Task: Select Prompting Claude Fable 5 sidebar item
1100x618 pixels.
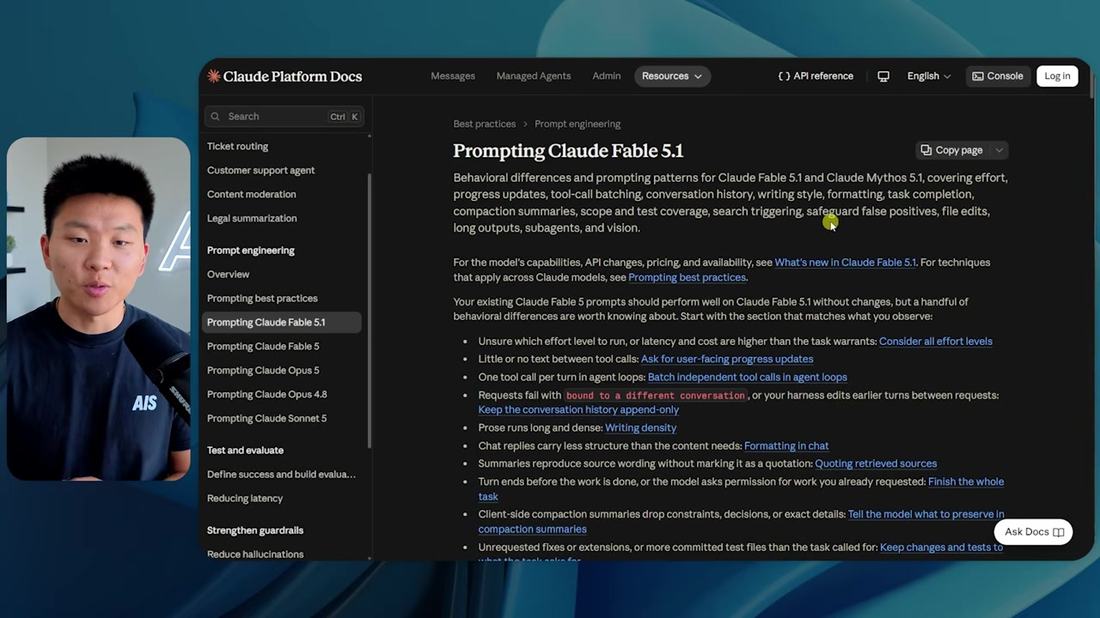Action: (x=262, y=347)
